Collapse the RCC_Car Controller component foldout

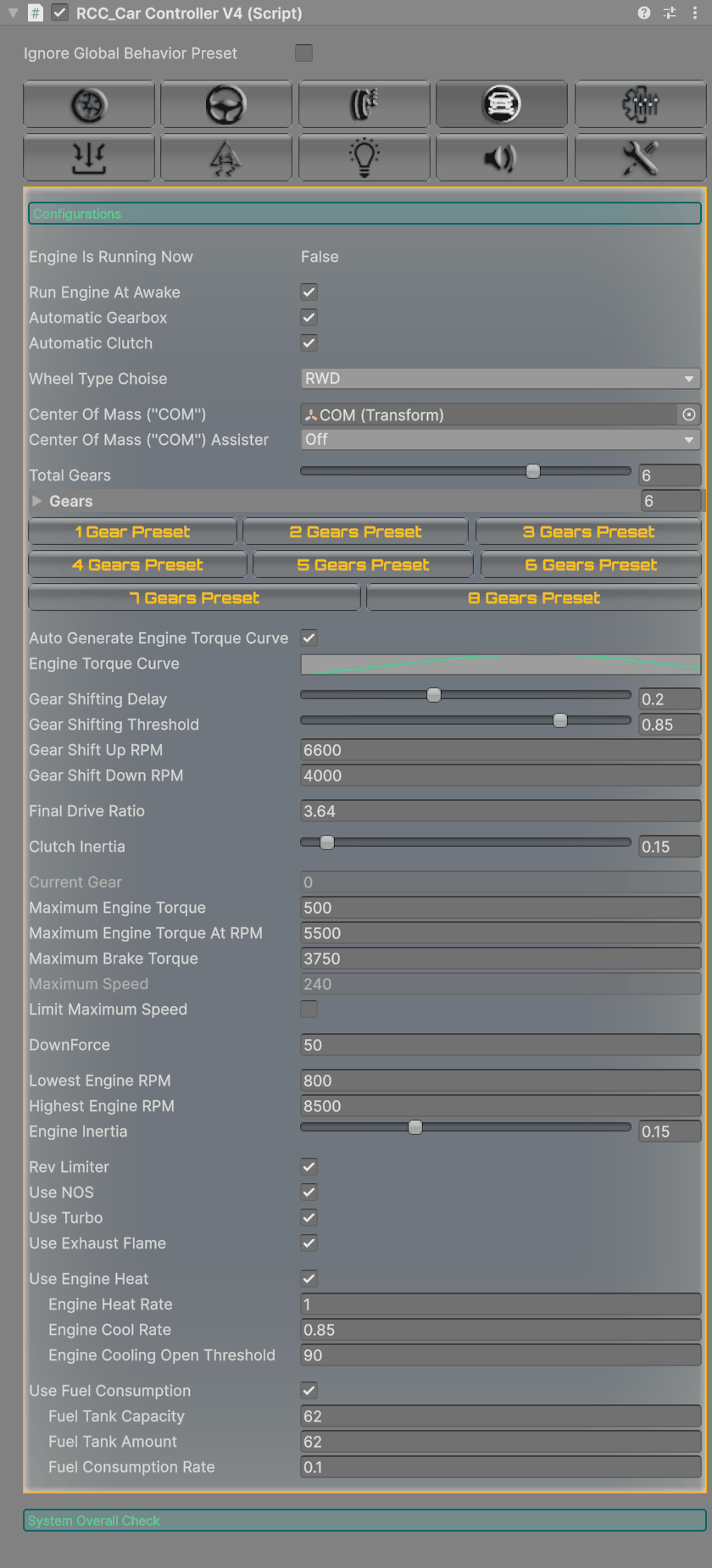(13, 13)
